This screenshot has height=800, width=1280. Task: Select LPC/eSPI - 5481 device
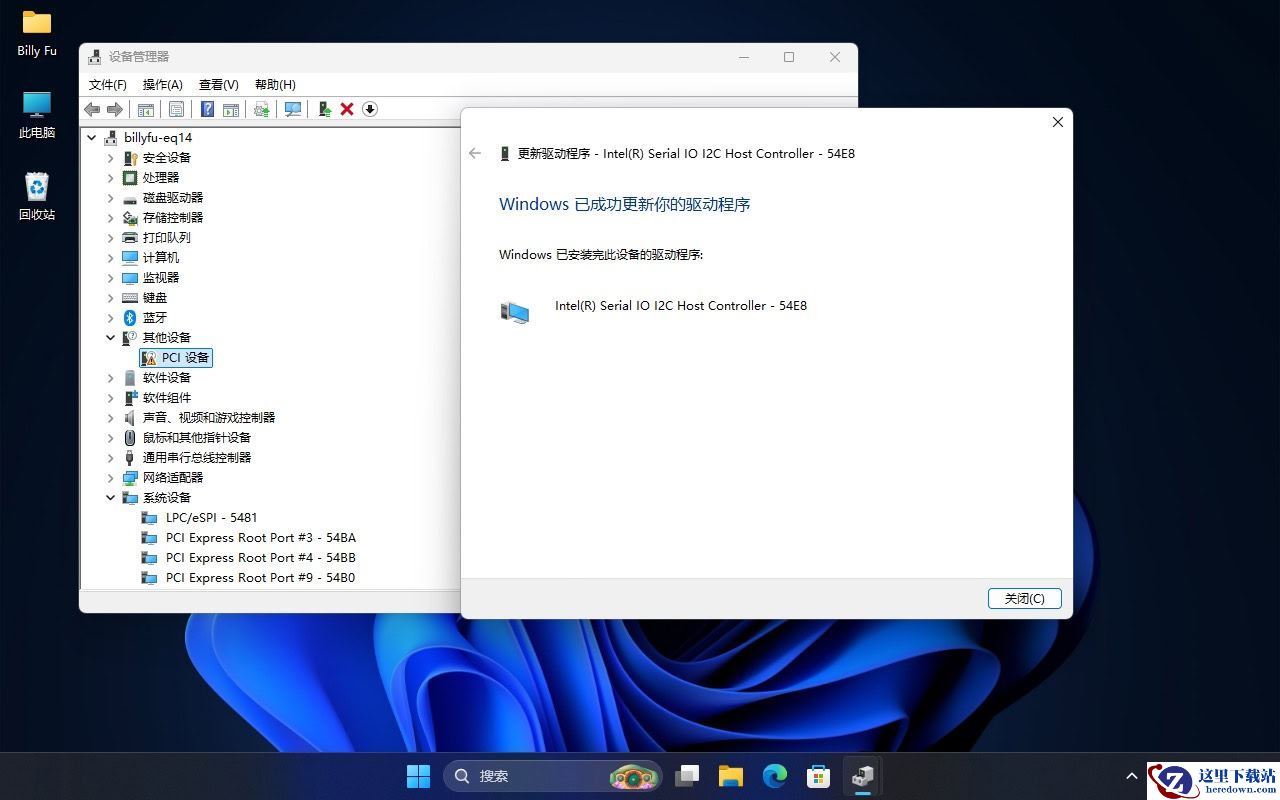[211, 518]
